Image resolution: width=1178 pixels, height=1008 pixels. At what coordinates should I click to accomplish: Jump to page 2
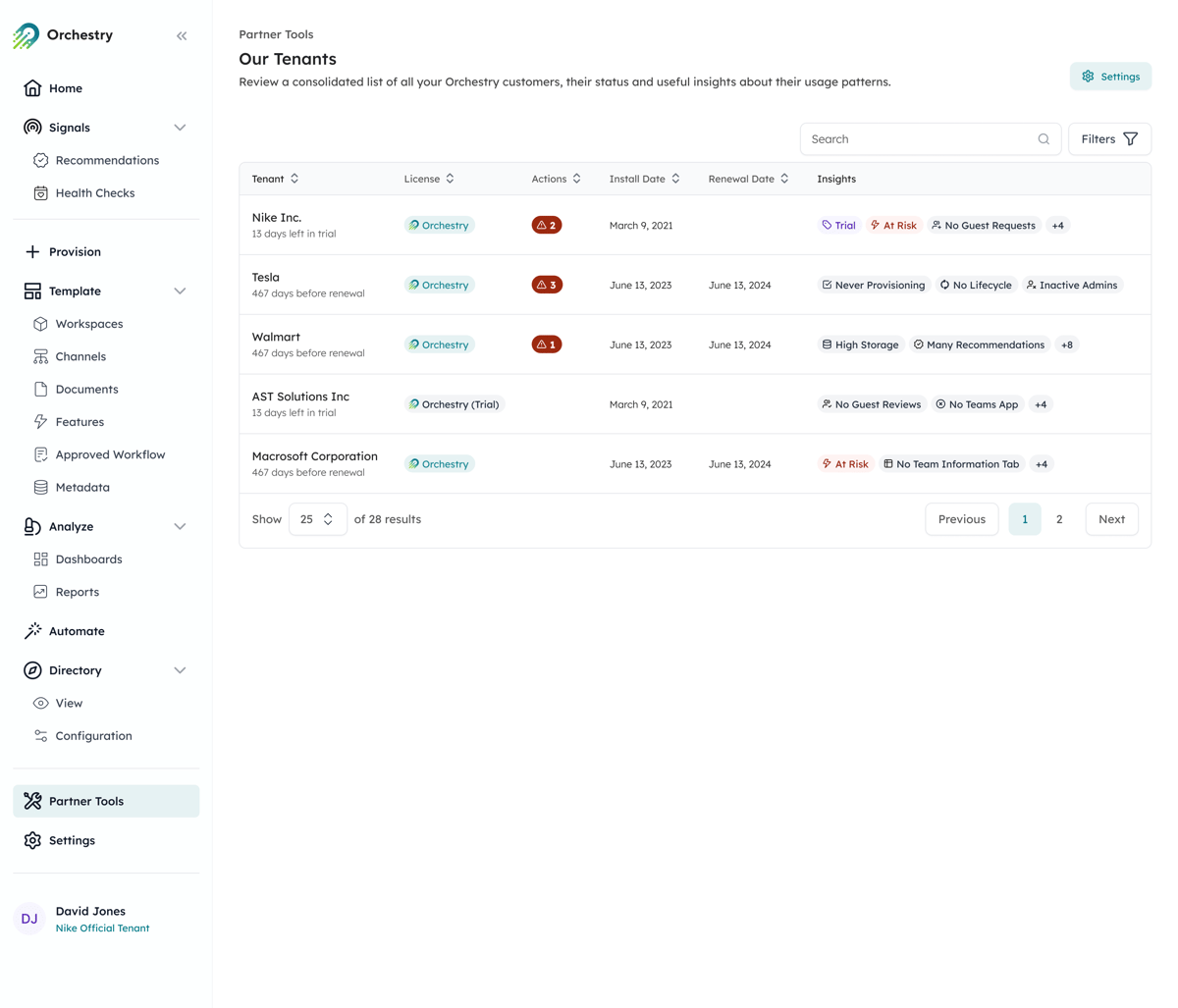coord(1059,519)
